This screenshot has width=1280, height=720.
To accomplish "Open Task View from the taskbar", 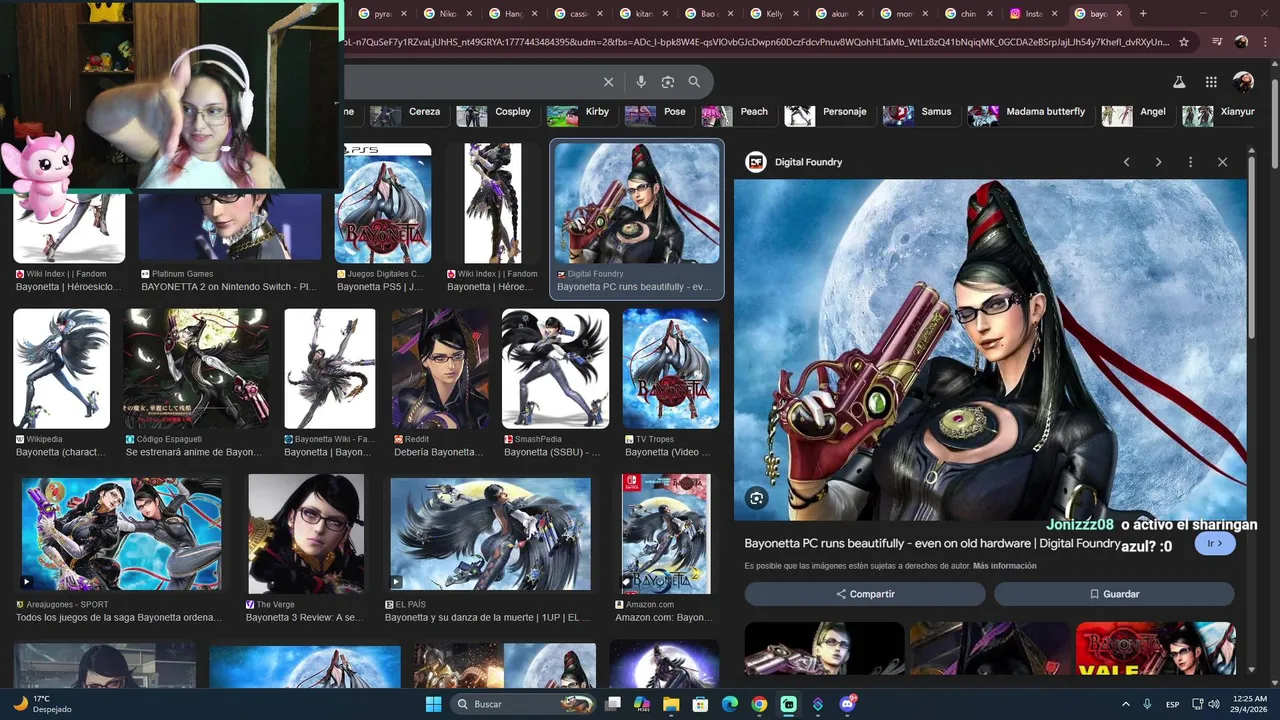I will (x=613, y=704).
